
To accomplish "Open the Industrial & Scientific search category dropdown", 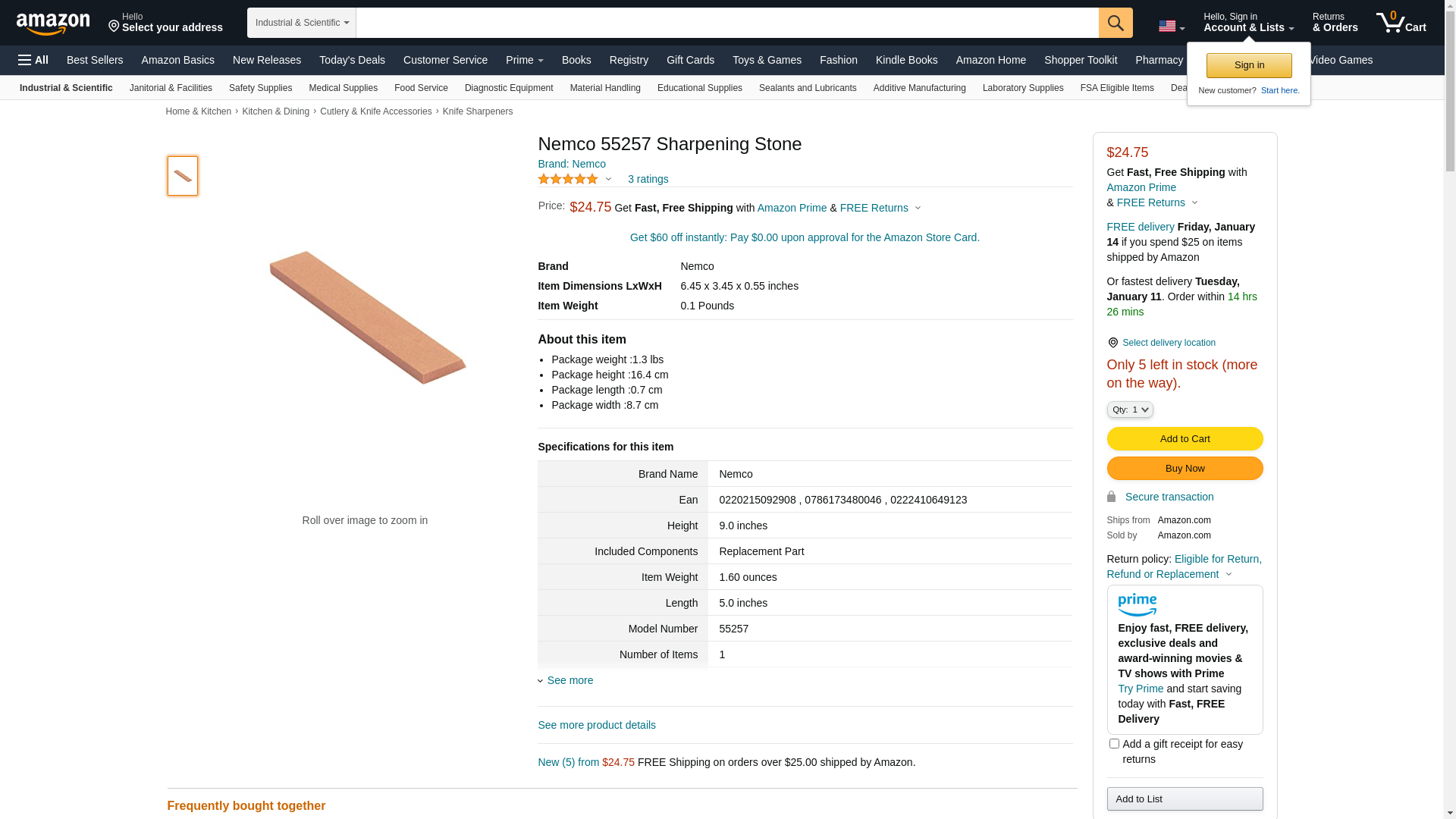I will [301, 23].
